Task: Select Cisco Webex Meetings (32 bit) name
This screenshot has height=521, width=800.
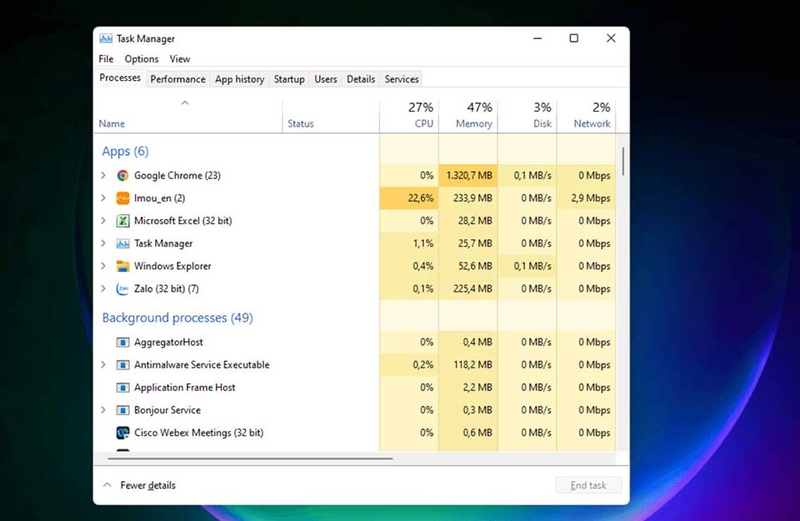Action: coord(199,433)
